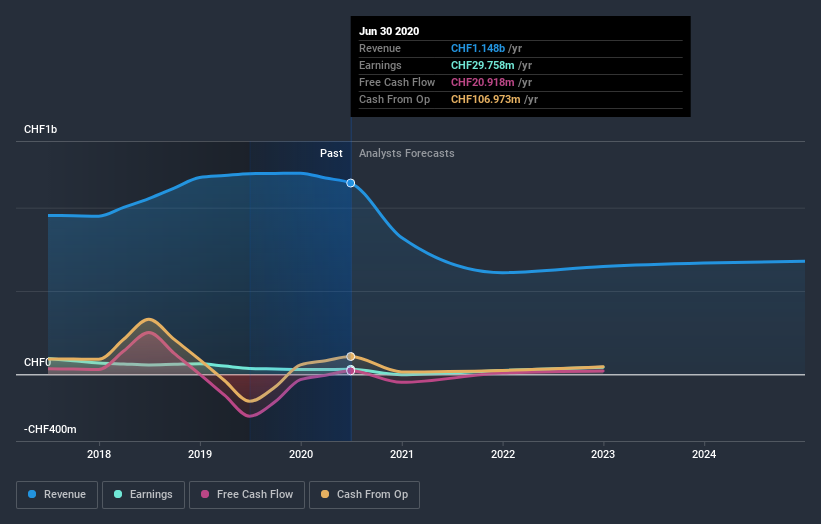Screen dimensions: 821x524
Task: Click the Jun 30 2020 tooltip date
Action: [x=389, y=31]
